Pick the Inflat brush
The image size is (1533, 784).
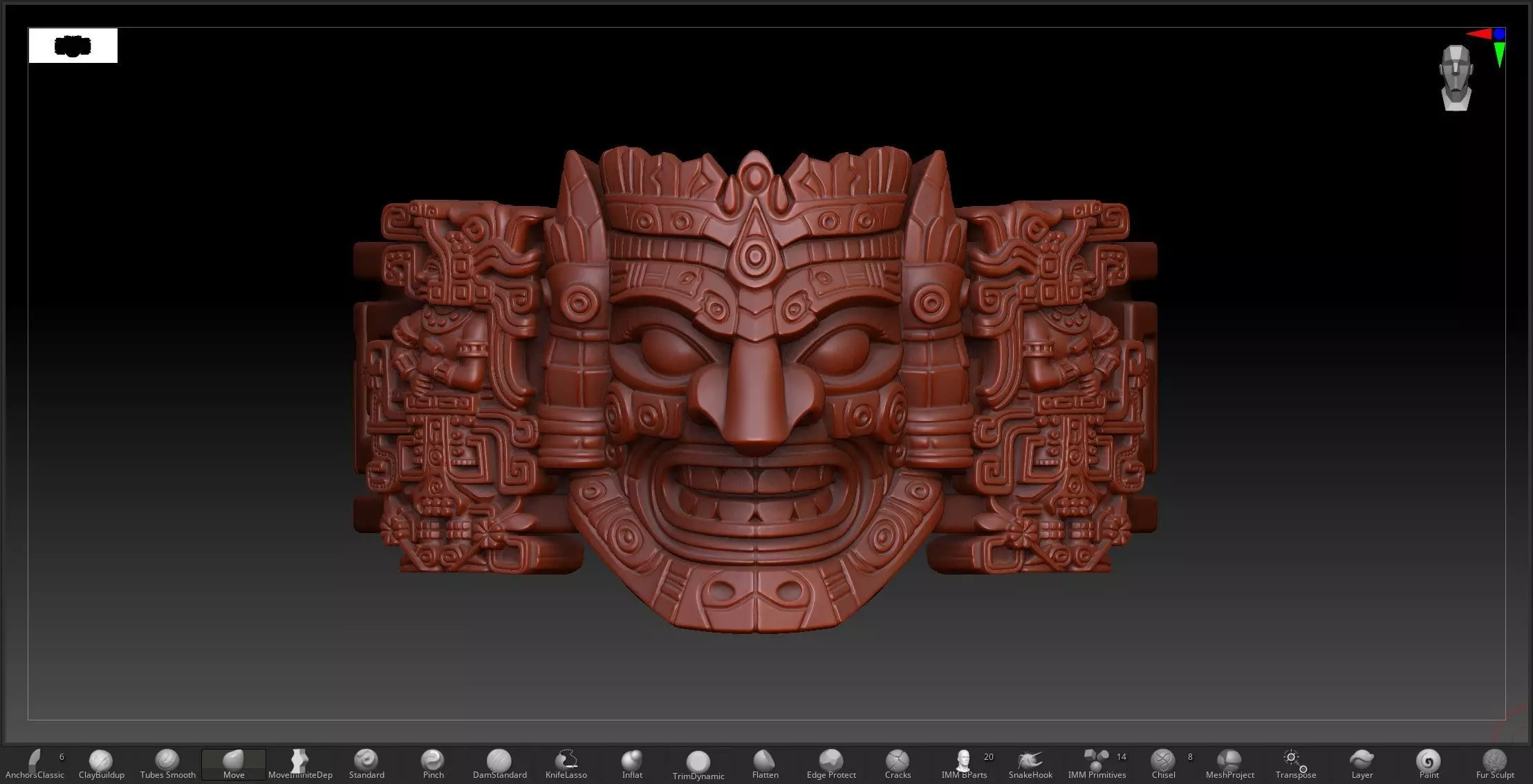[632, 764]
